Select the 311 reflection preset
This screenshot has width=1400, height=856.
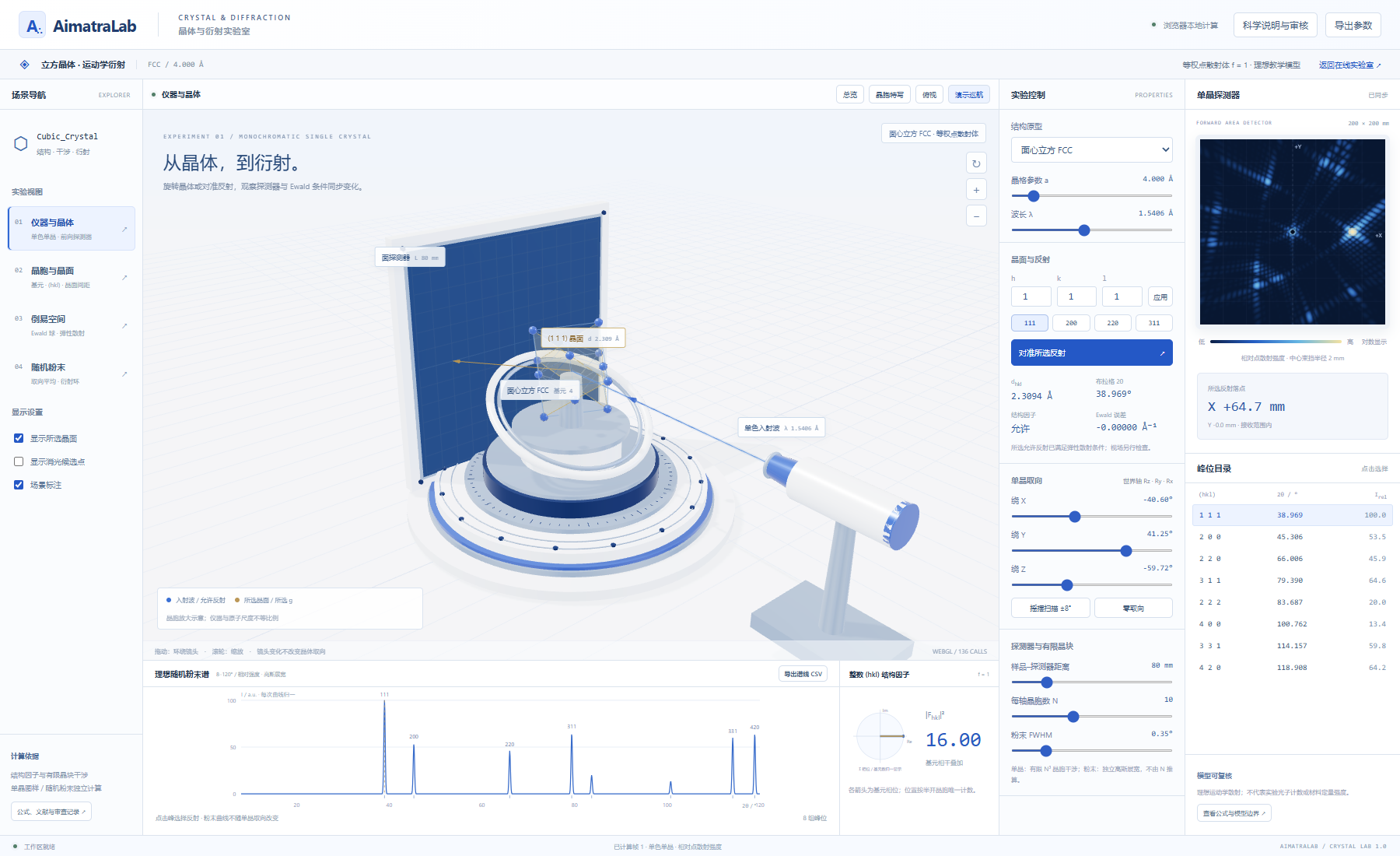click(1154, 323)
